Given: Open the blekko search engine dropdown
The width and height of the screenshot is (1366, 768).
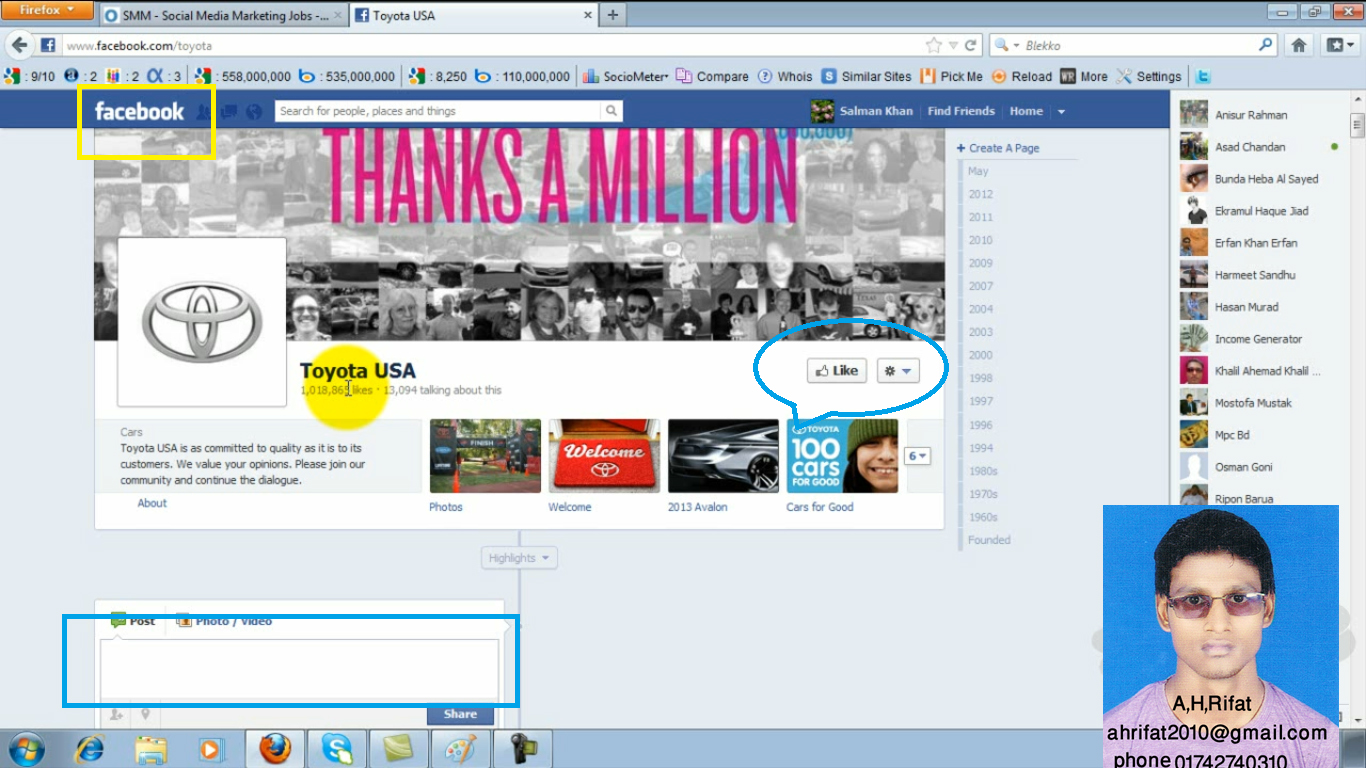Looking at the screenshot, I should (1008, 45).
